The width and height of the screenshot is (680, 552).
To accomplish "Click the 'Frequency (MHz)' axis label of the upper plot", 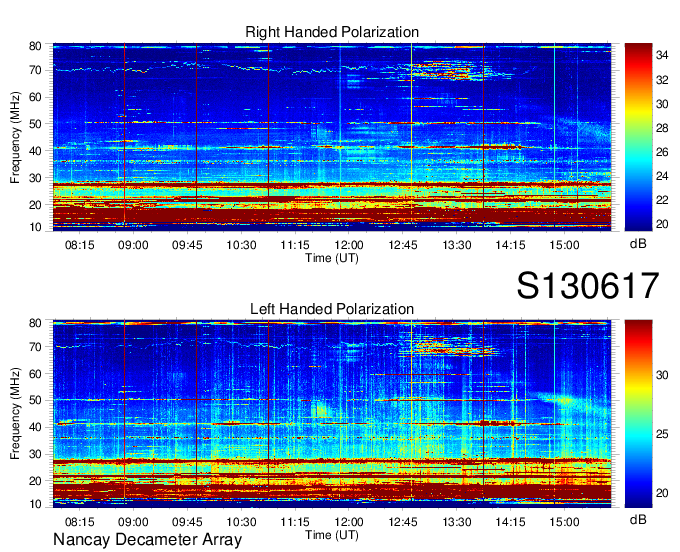I will [15, 137].
